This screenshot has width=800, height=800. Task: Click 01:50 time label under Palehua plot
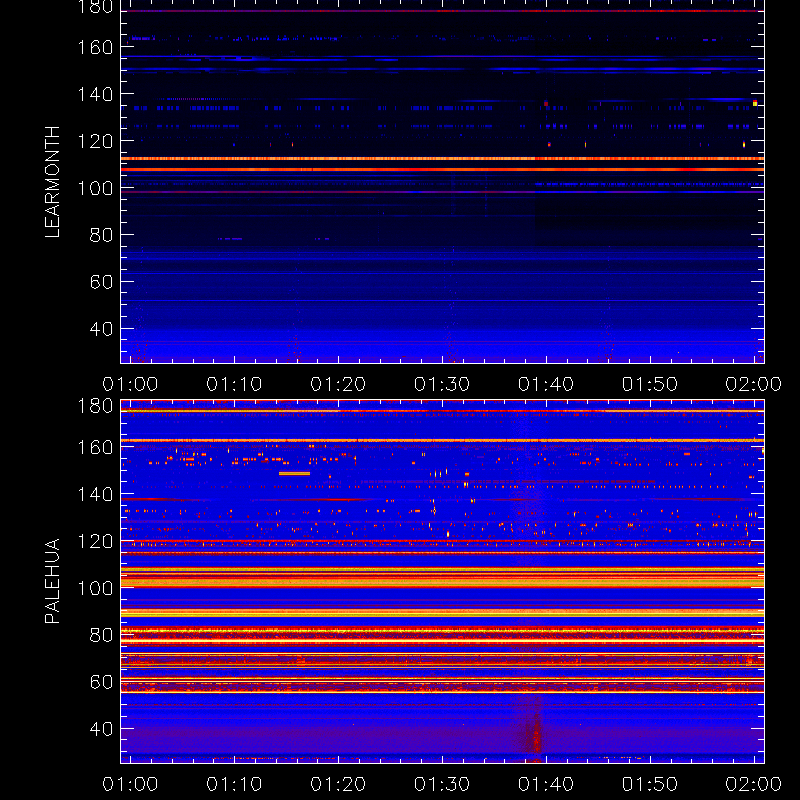tap(649, 784)
